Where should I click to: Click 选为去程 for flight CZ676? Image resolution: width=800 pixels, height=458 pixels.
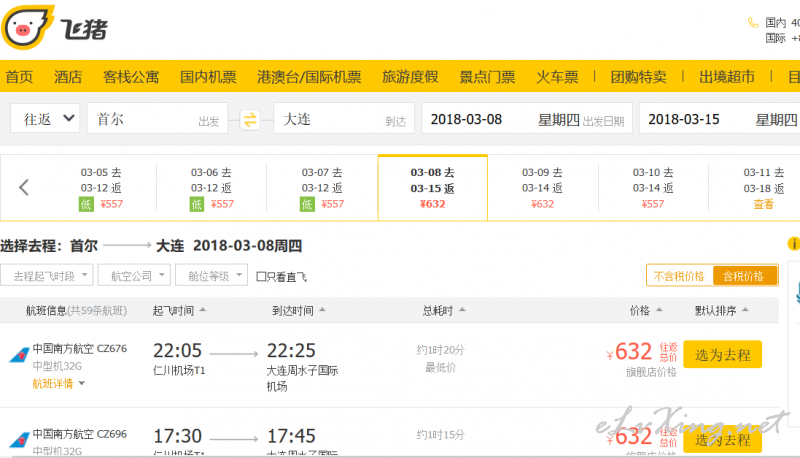[x=722, y=354]
